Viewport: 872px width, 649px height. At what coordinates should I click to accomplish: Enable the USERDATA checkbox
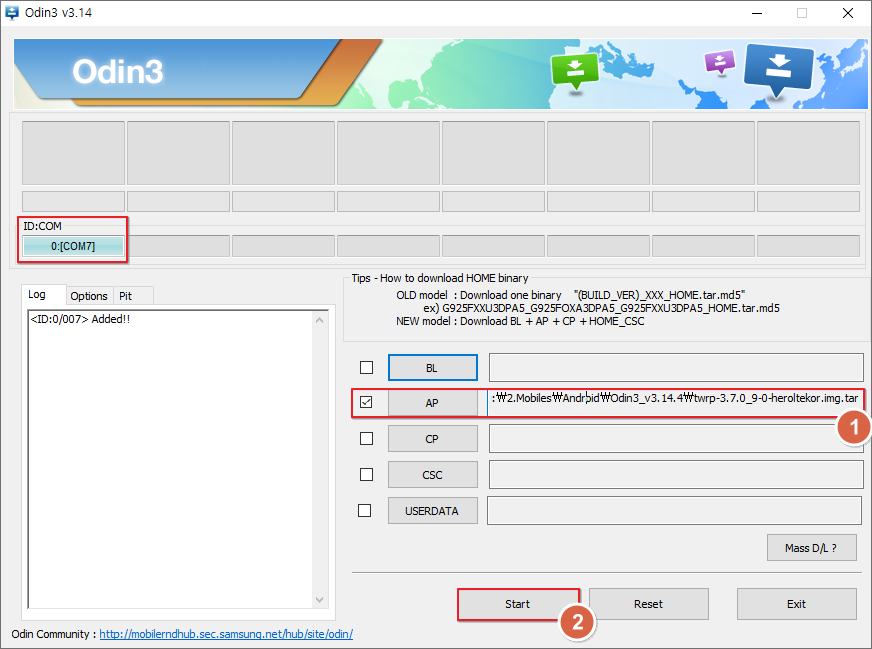coord(365,511)
